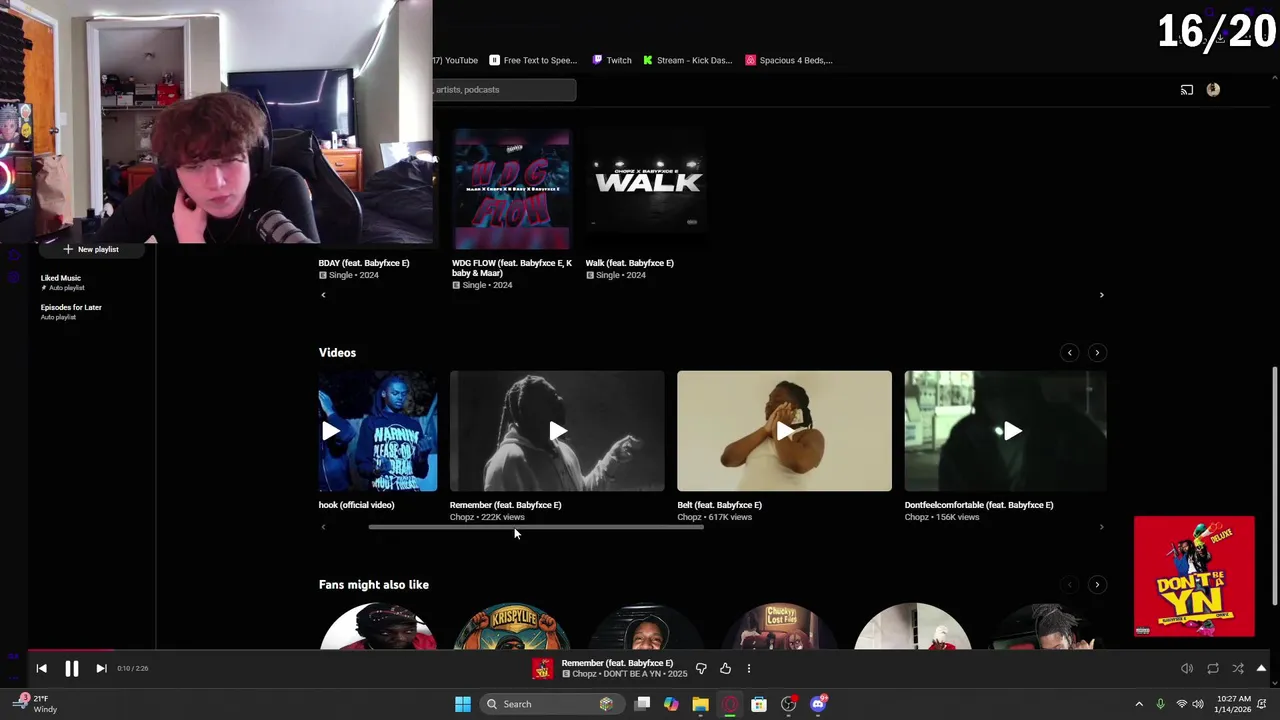1280x720 pixels.
Task: Show hidden system tray icons
Action: [1139, 704]
